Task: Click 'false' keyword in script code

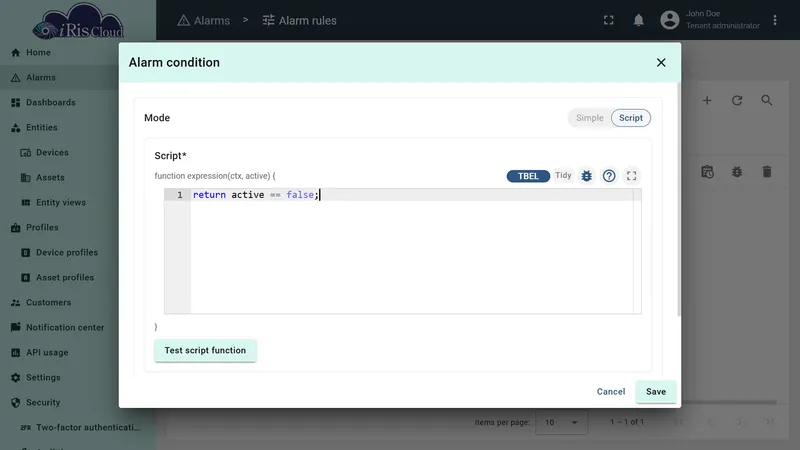Action: pos(300,195)
